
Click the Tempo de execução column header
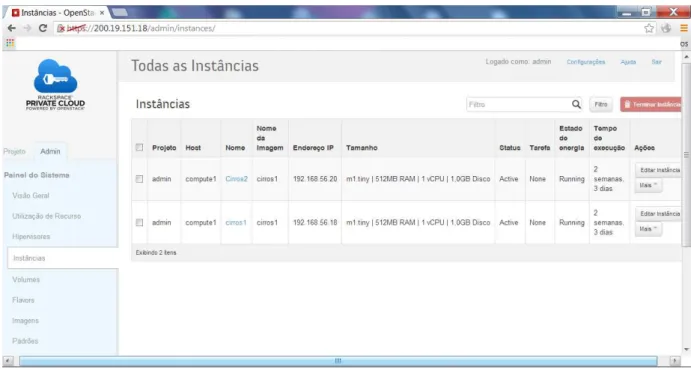click(609, 138)
